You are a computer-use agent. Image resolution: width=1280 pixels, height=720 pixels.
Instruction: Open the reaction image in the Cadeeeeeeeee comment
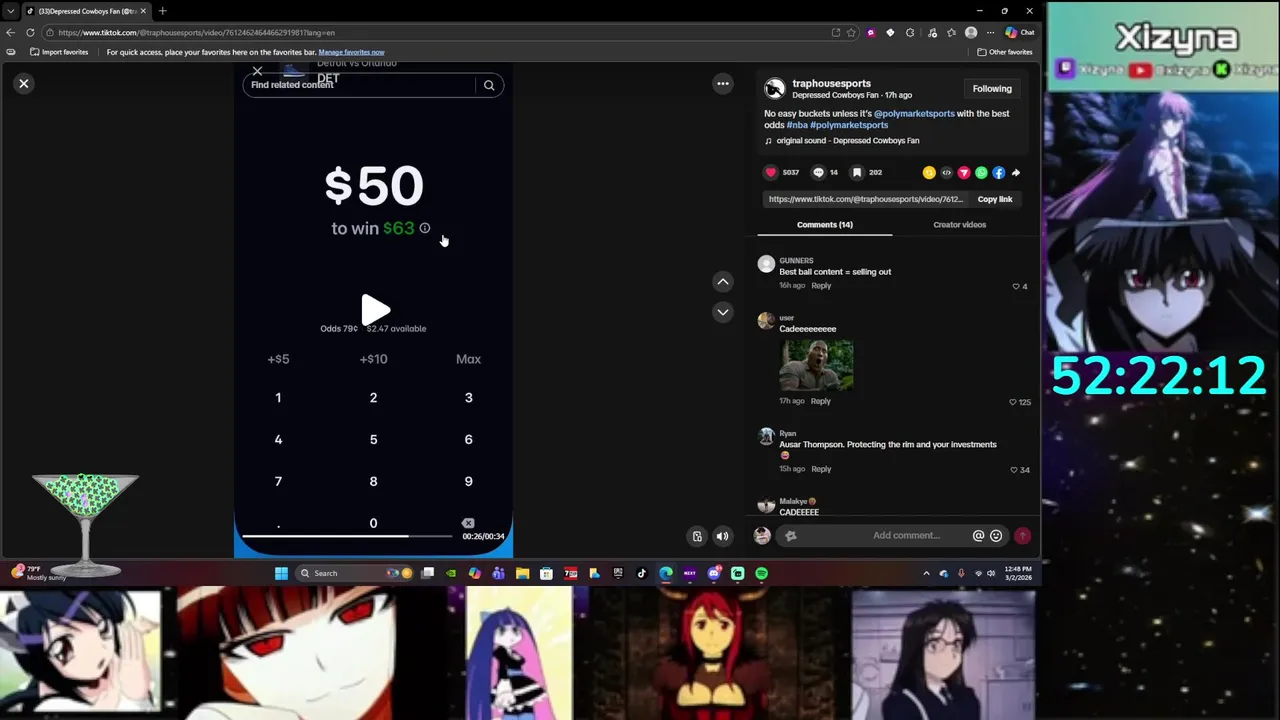click(x=817, y=365)
